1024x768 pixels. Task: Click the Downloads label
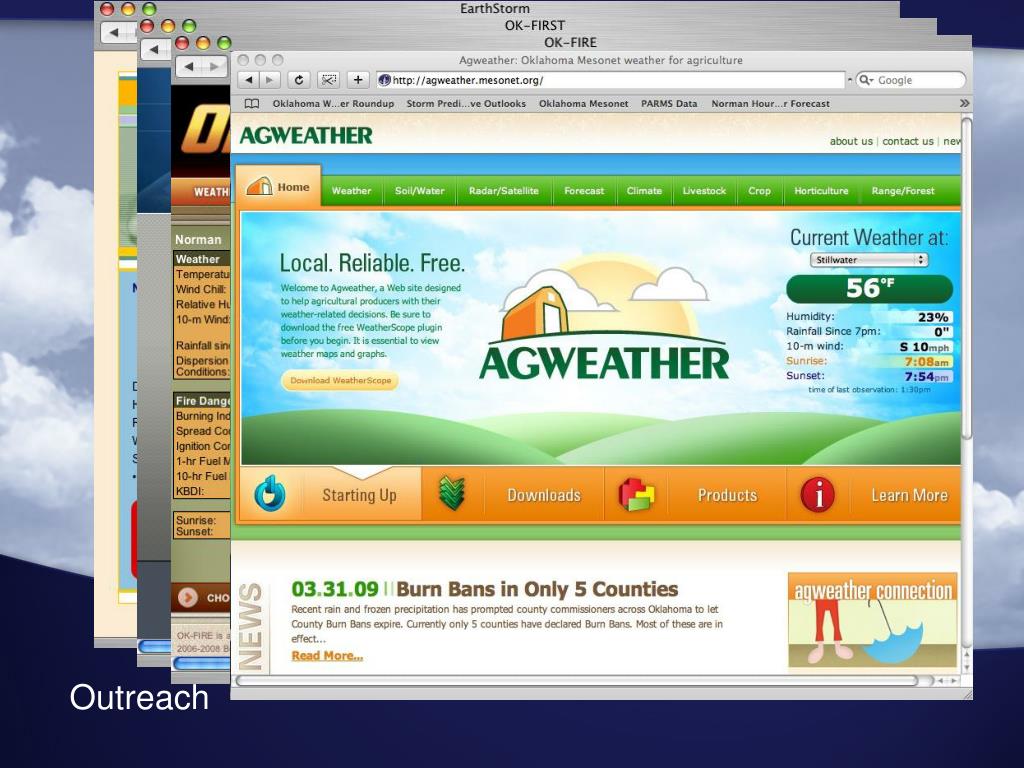tap(544, 495)
